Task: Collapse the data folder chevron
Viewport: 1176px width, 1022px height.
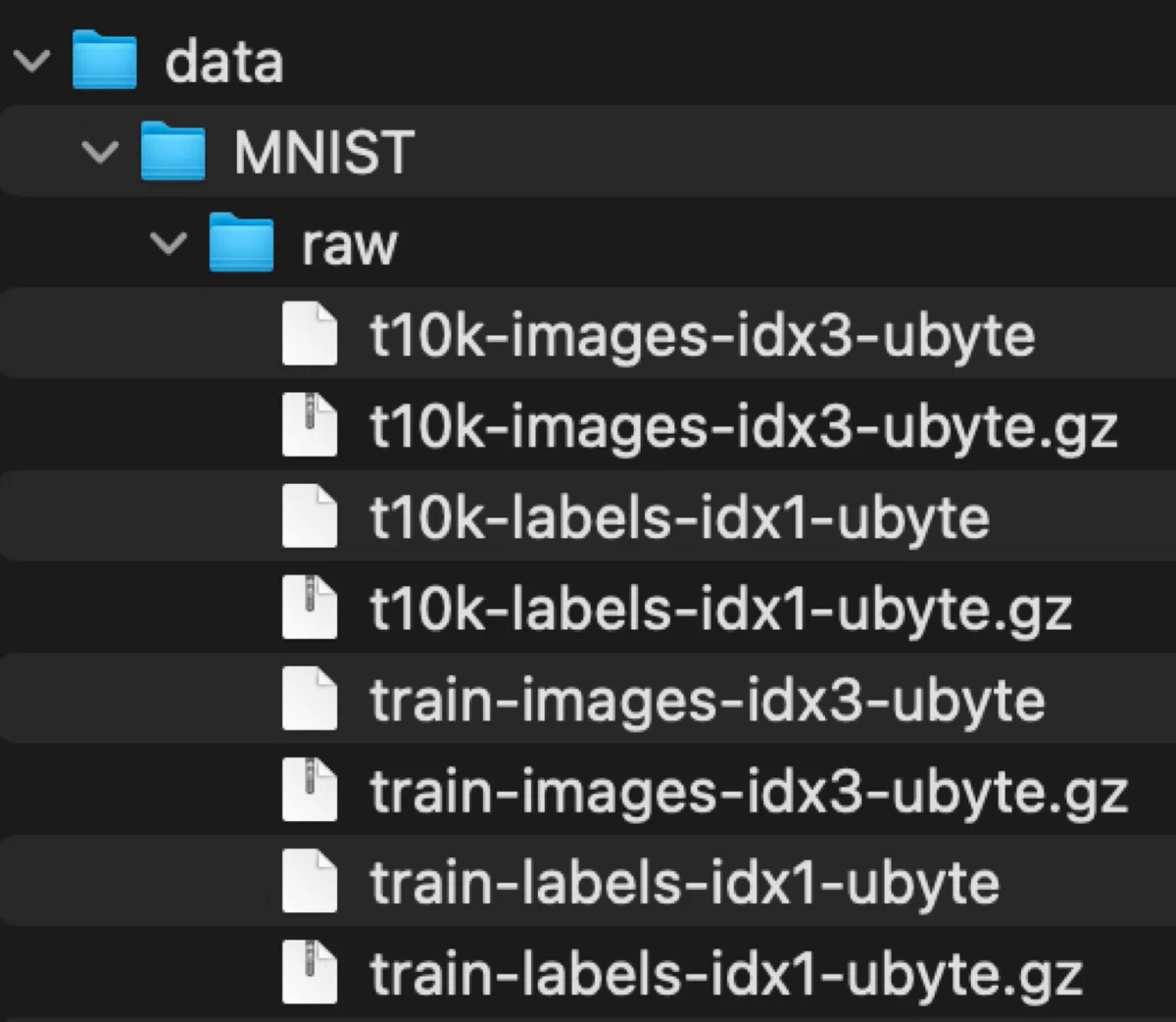Action: tap(32, 62)
